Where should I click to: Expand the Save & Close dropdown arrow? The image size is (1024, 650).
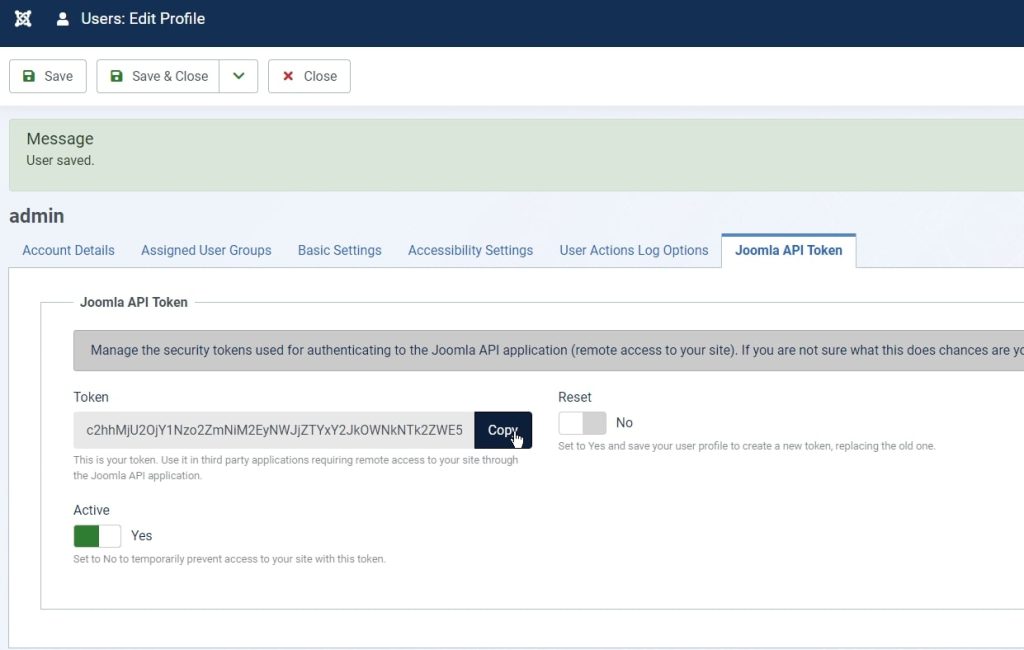tap(238, 76)
